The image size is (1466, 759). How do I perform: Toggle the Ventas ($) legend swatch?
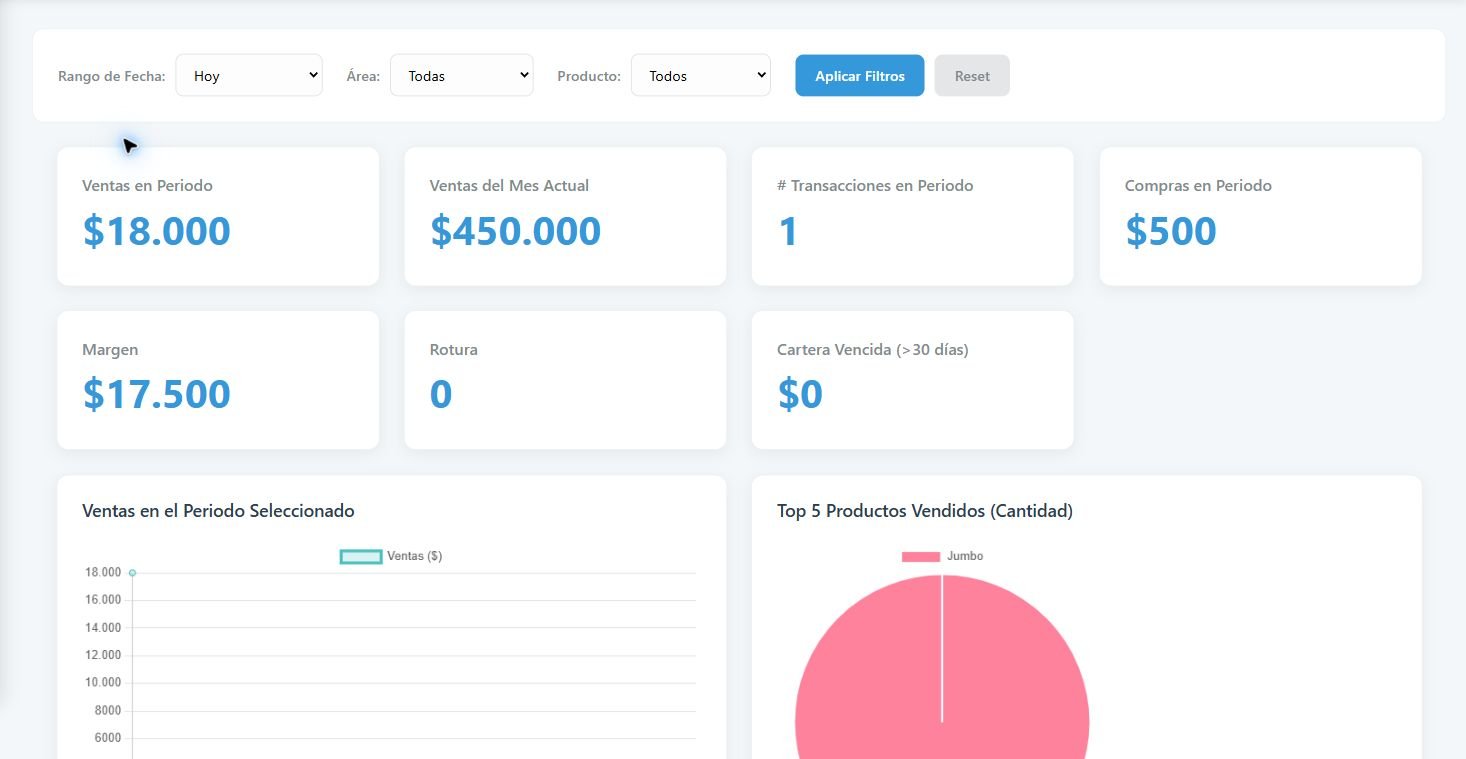(x=361, y=556)
